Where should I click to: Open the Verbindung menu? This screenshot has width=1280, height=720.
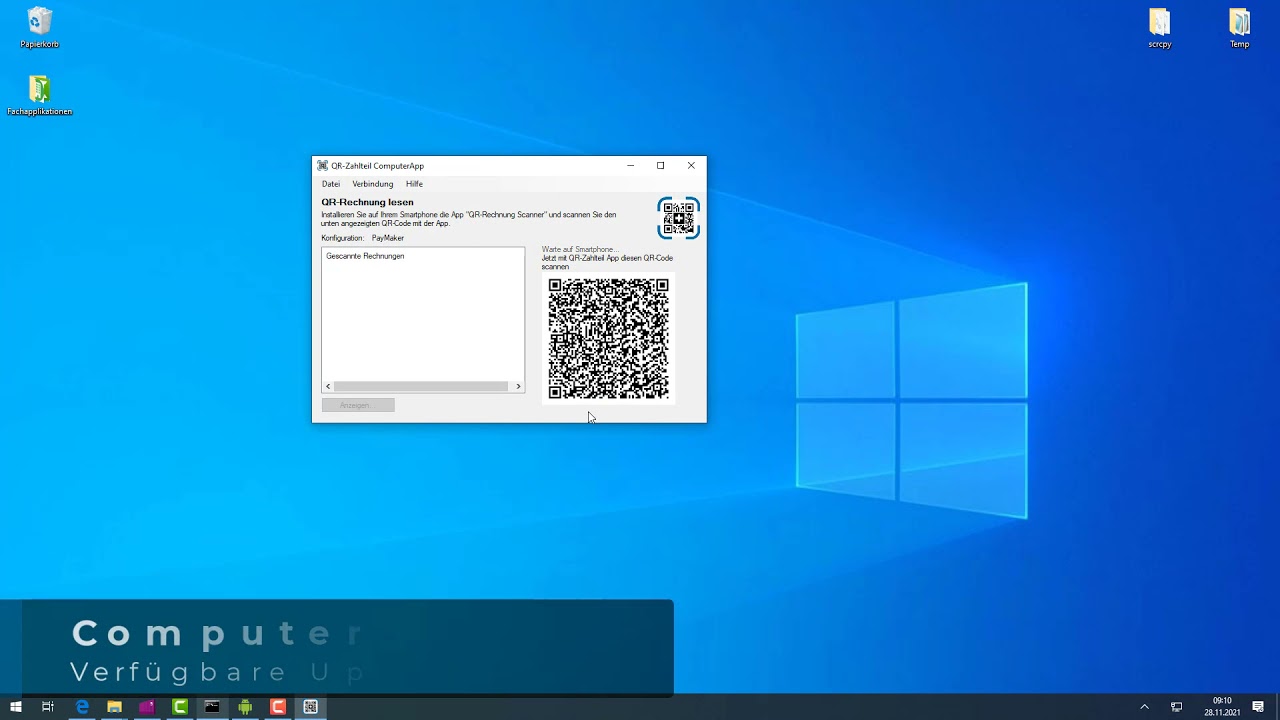(372, 184)
